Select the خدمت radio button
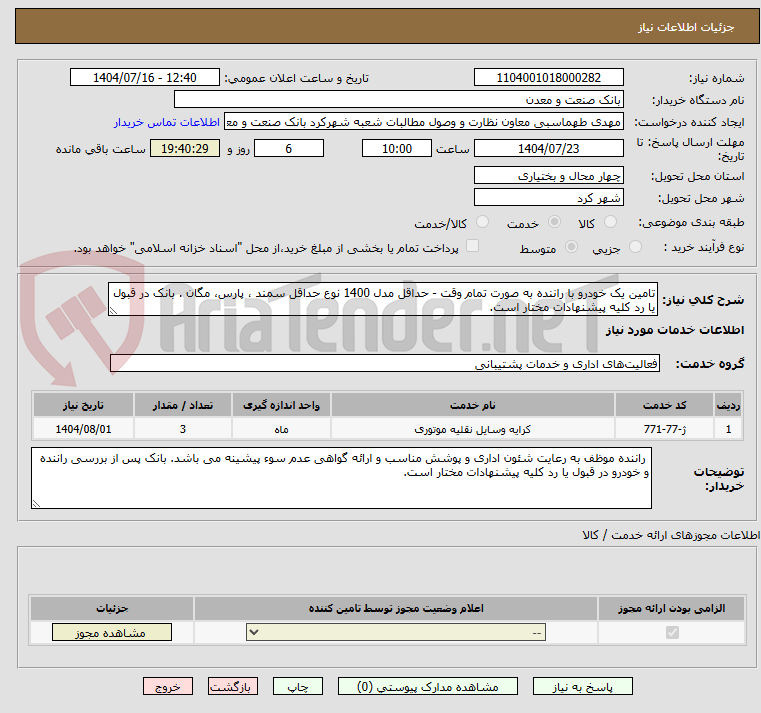 [x=554, y=222]
